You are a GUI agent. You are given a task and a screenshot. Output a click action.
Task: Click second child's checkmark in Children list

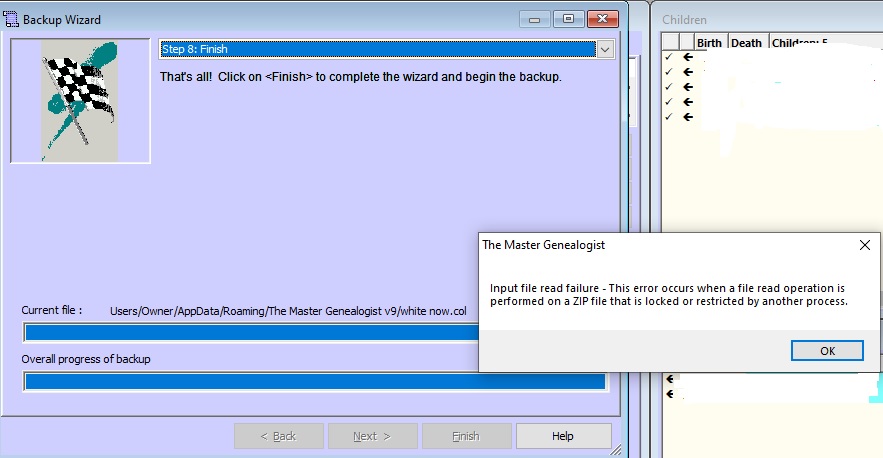click(x=668, y=72)
